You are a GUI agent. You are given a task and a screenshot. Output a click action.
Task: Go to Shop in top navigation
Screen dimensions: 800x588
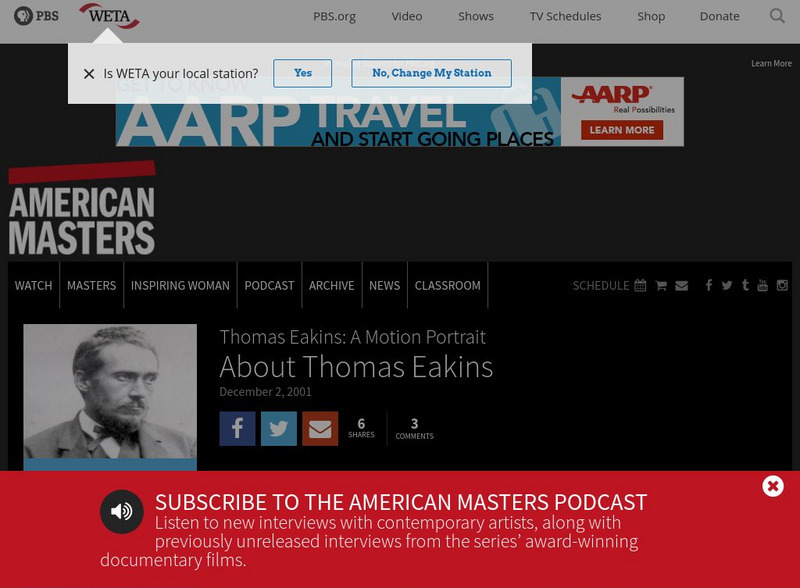pyautogui.click(x=651, y=16)
